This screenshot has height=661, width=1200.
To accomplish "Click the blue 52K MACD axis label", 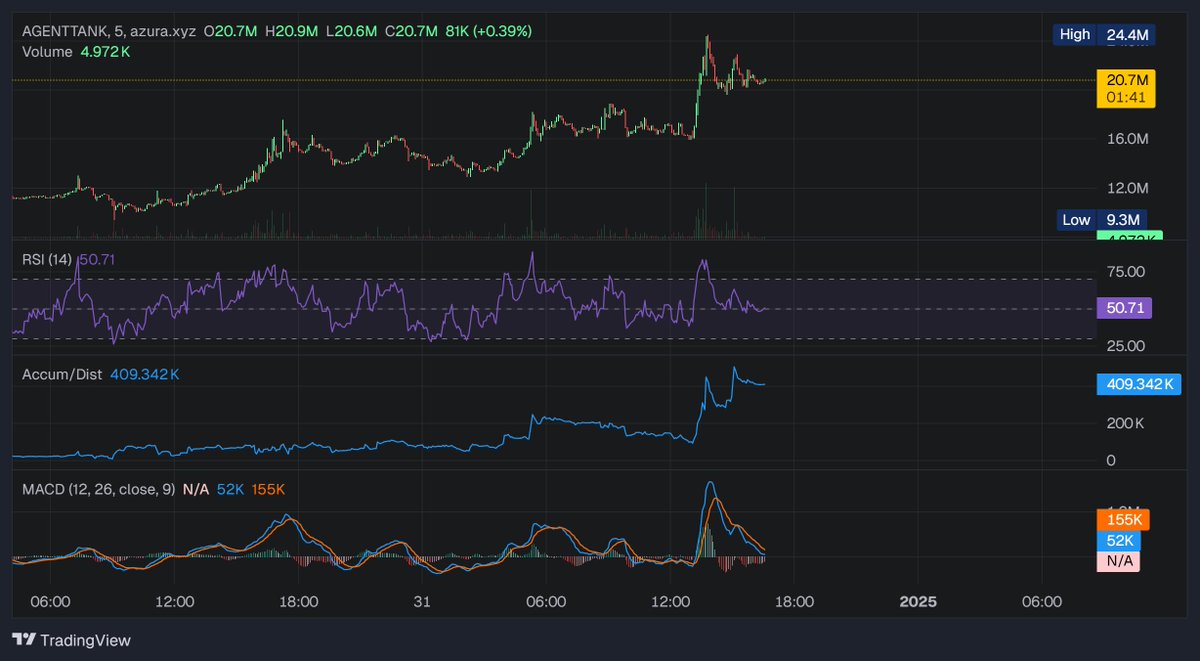I will tap(1119, 541).
